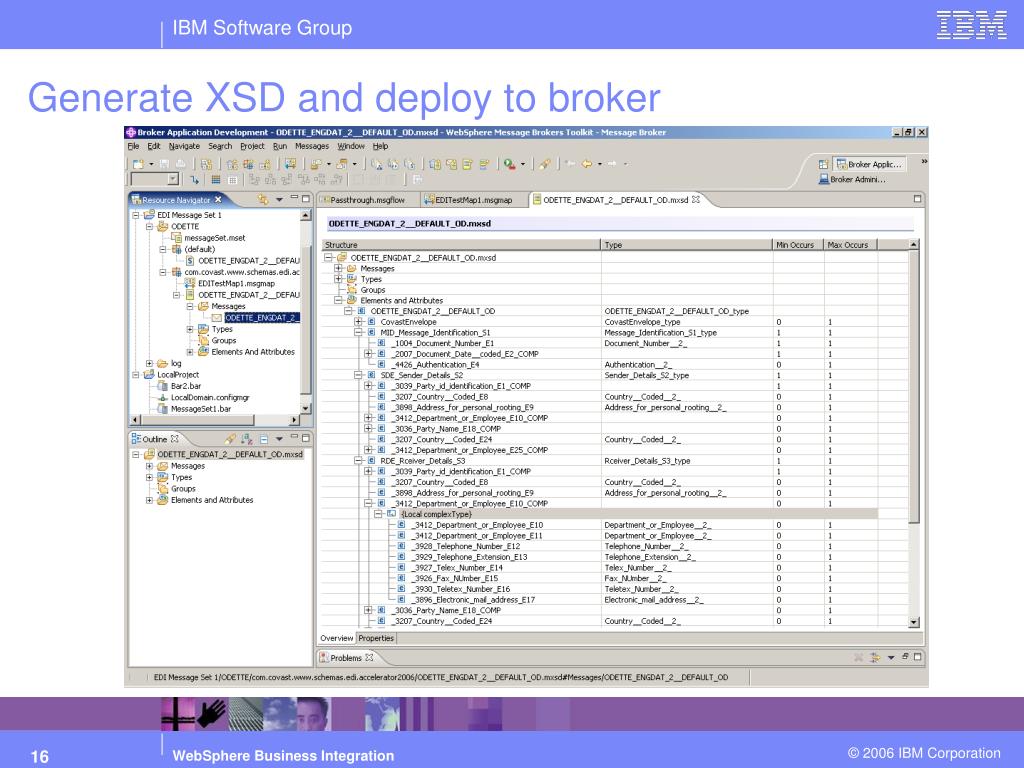
Task: Click the Structure column header
Action: pos(461,245)
